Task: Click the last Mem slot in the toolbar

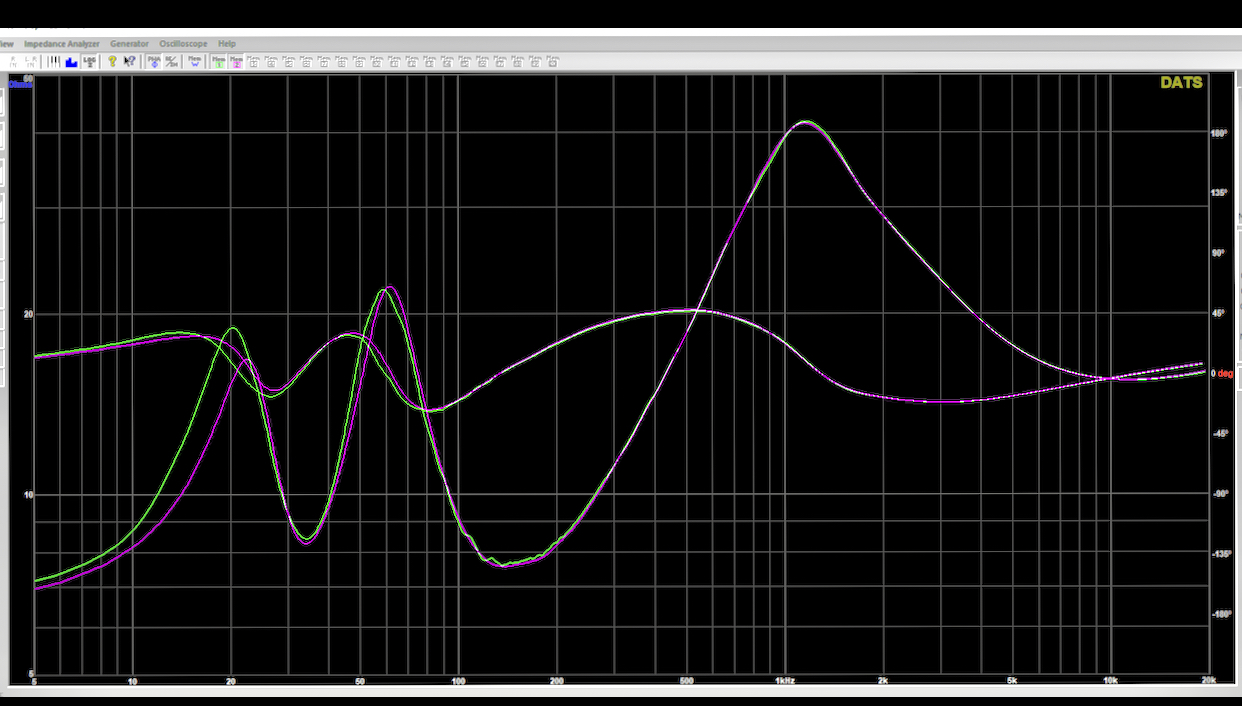Action: (x=553, y=61)
